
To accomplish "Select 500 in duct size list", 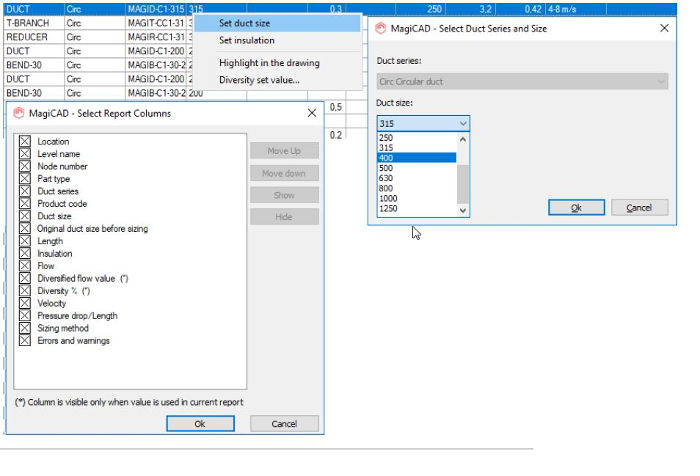I will pyautogui.click(x=417, y=168).
